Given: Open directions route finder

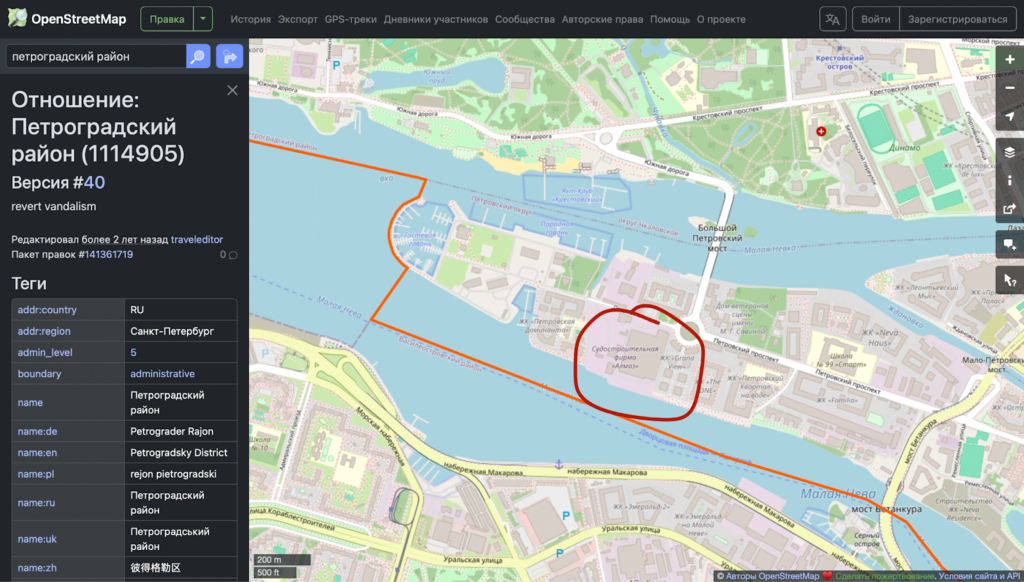Looking at the screenshot, I should (x=229, y=57).
